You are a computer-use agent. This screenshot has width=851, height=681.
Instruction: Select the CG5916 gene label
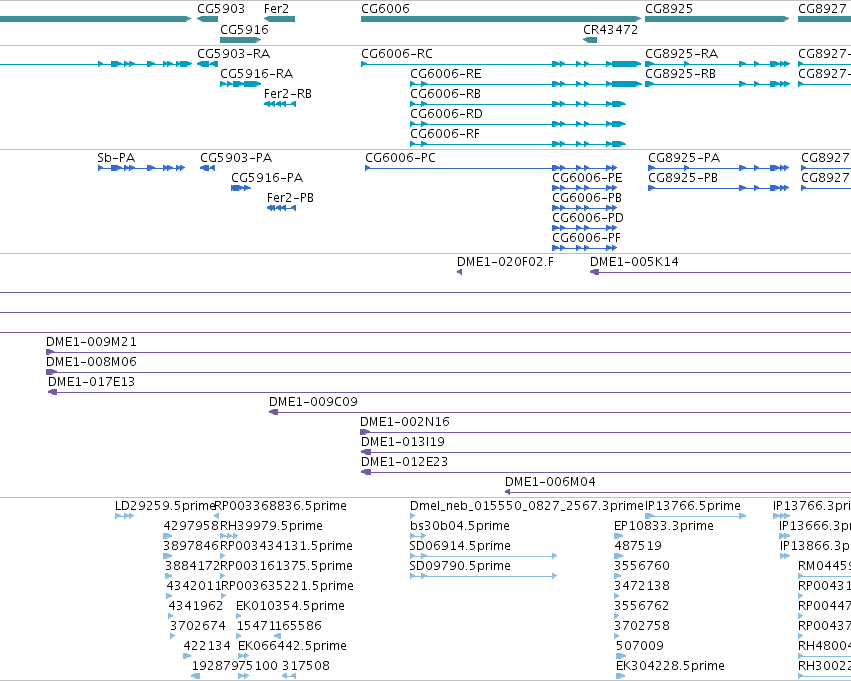(244, 29)
